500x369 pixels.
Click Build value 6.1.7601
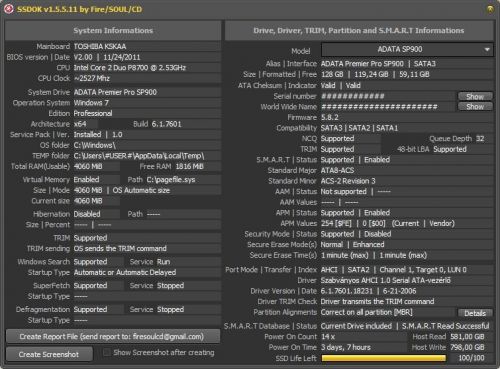(167, 124)
